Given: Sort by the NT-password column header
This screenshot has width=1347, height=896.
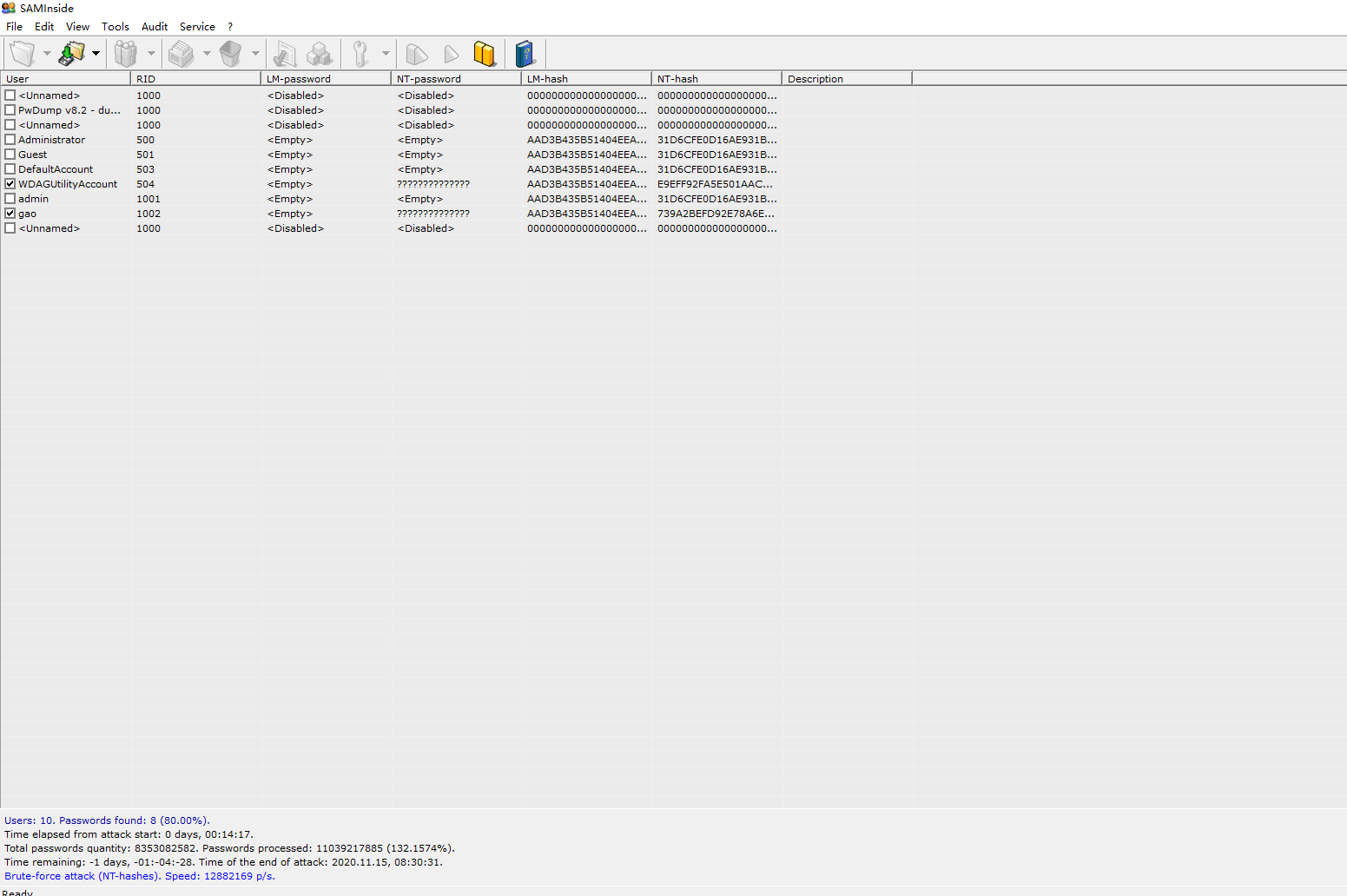Looking at the screenshot, I should (x=456, y=78).
